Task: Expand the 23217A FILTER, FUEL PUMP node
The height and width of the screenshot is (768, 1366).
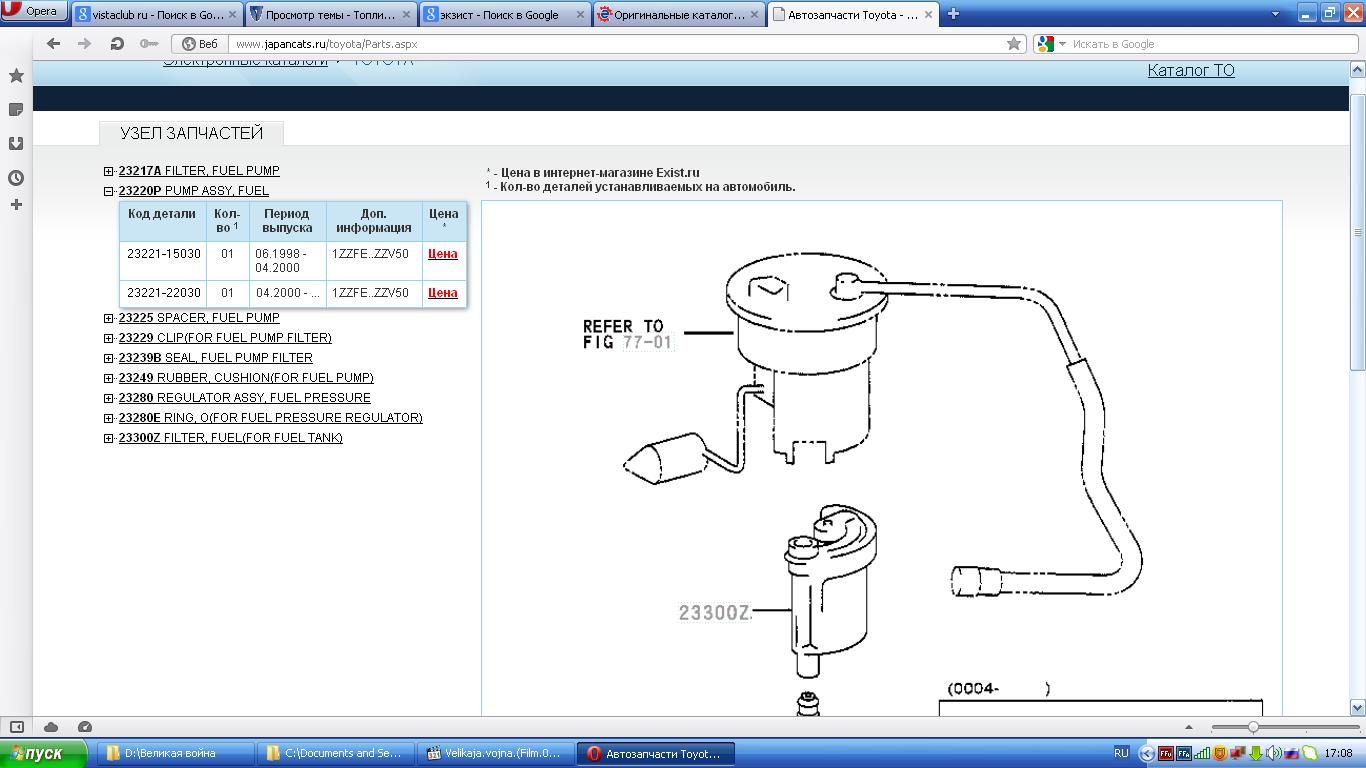Action: tap(109, 171)
